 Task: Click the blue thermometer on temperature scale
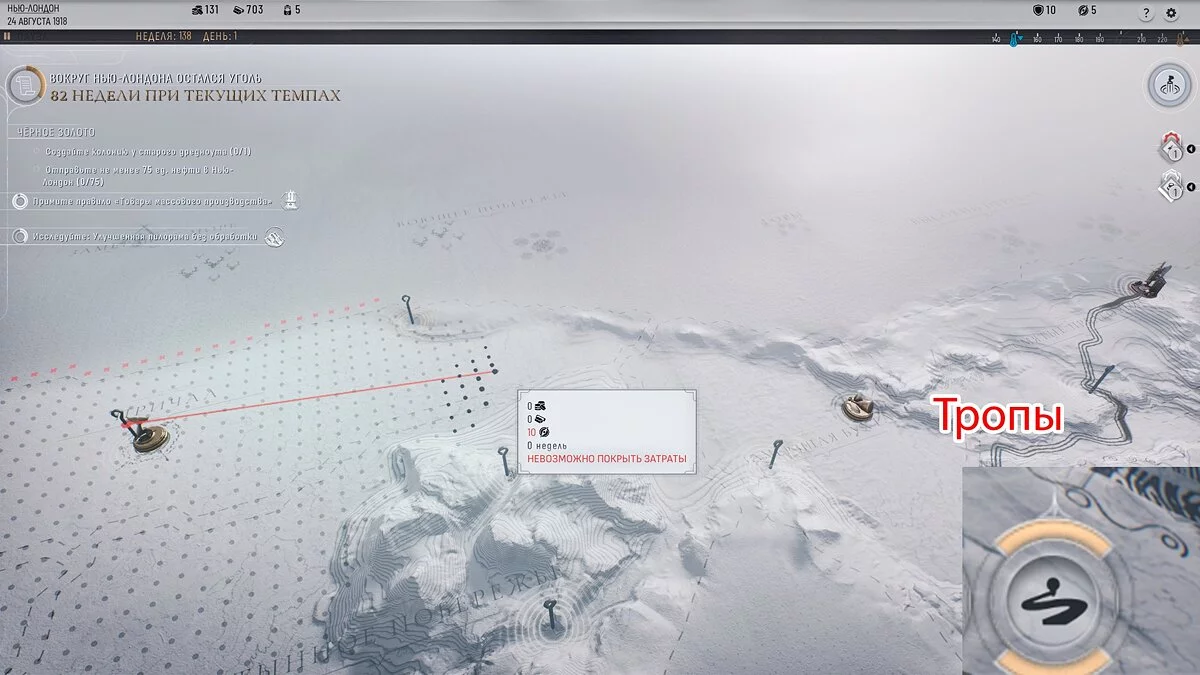pyautogui.click(x=1014, y=39)
